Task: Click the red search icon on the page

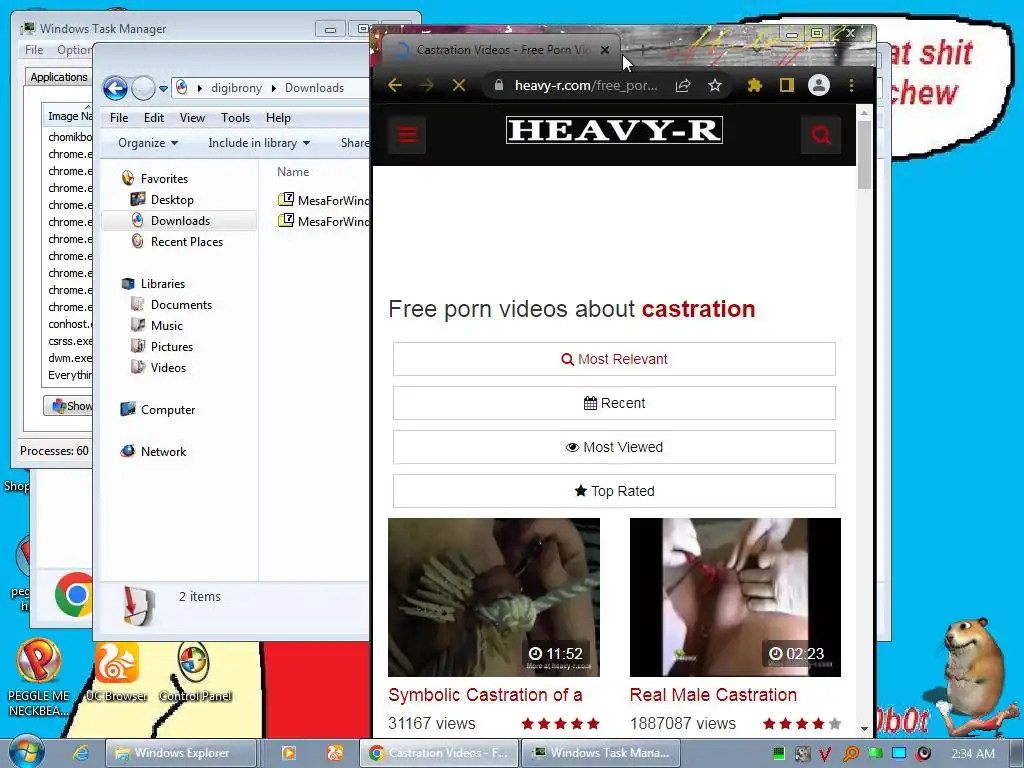Action: pyautogui.click(x=821, y=135)
